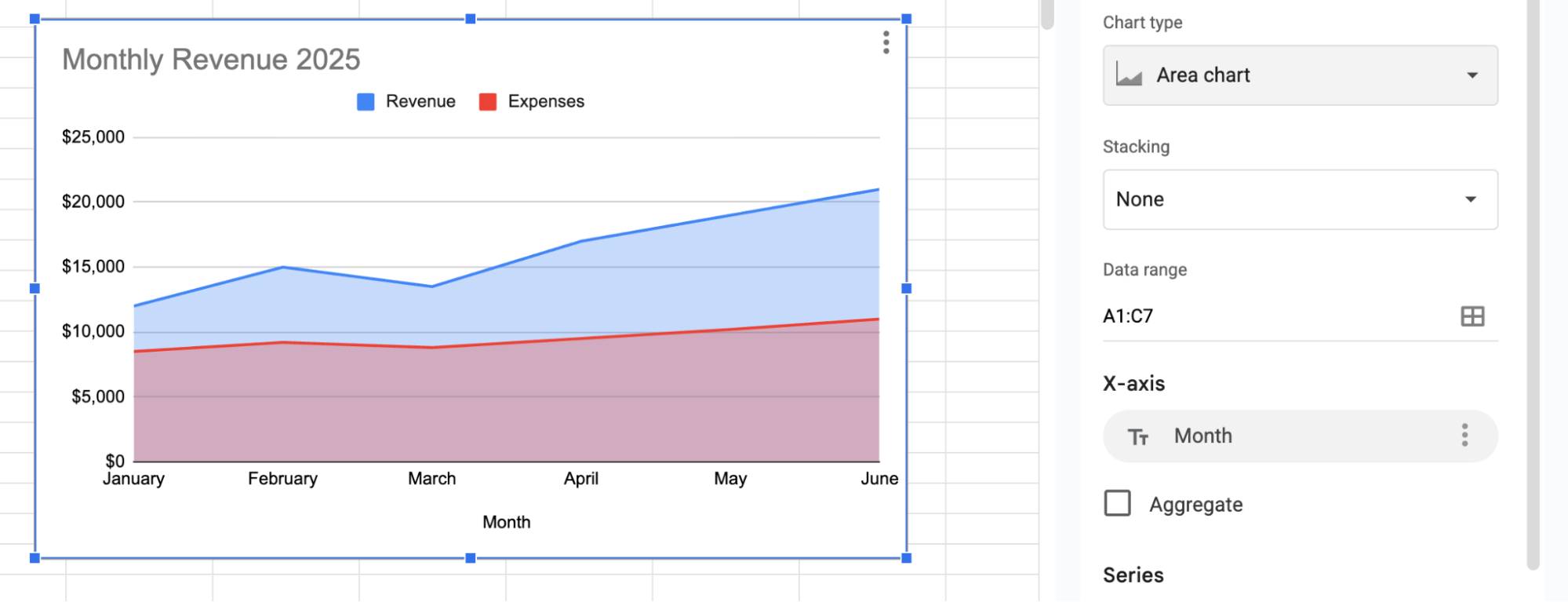This screenshot has height=602, width=1568.
Task: Click the blue Revenue legend swatch
Action: [365, 100]
